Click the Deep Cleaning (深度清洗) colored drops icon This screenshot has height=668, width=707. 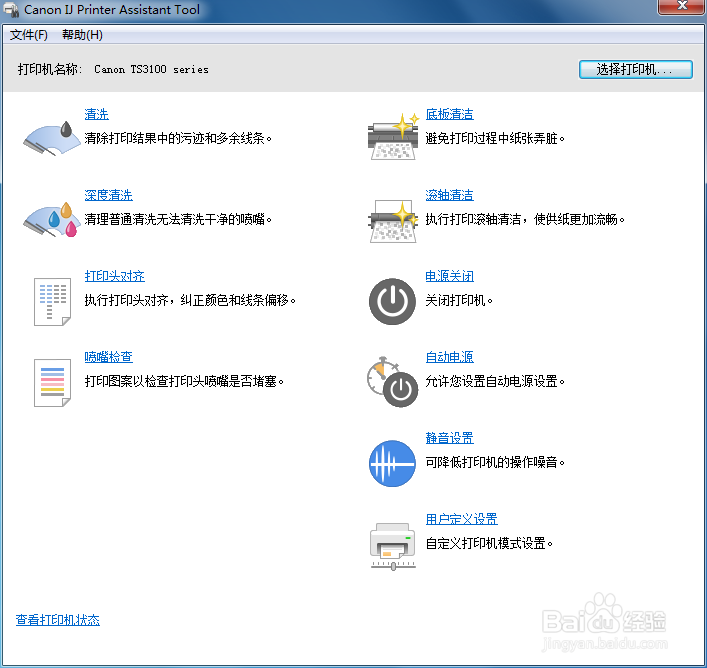[52, 220]
